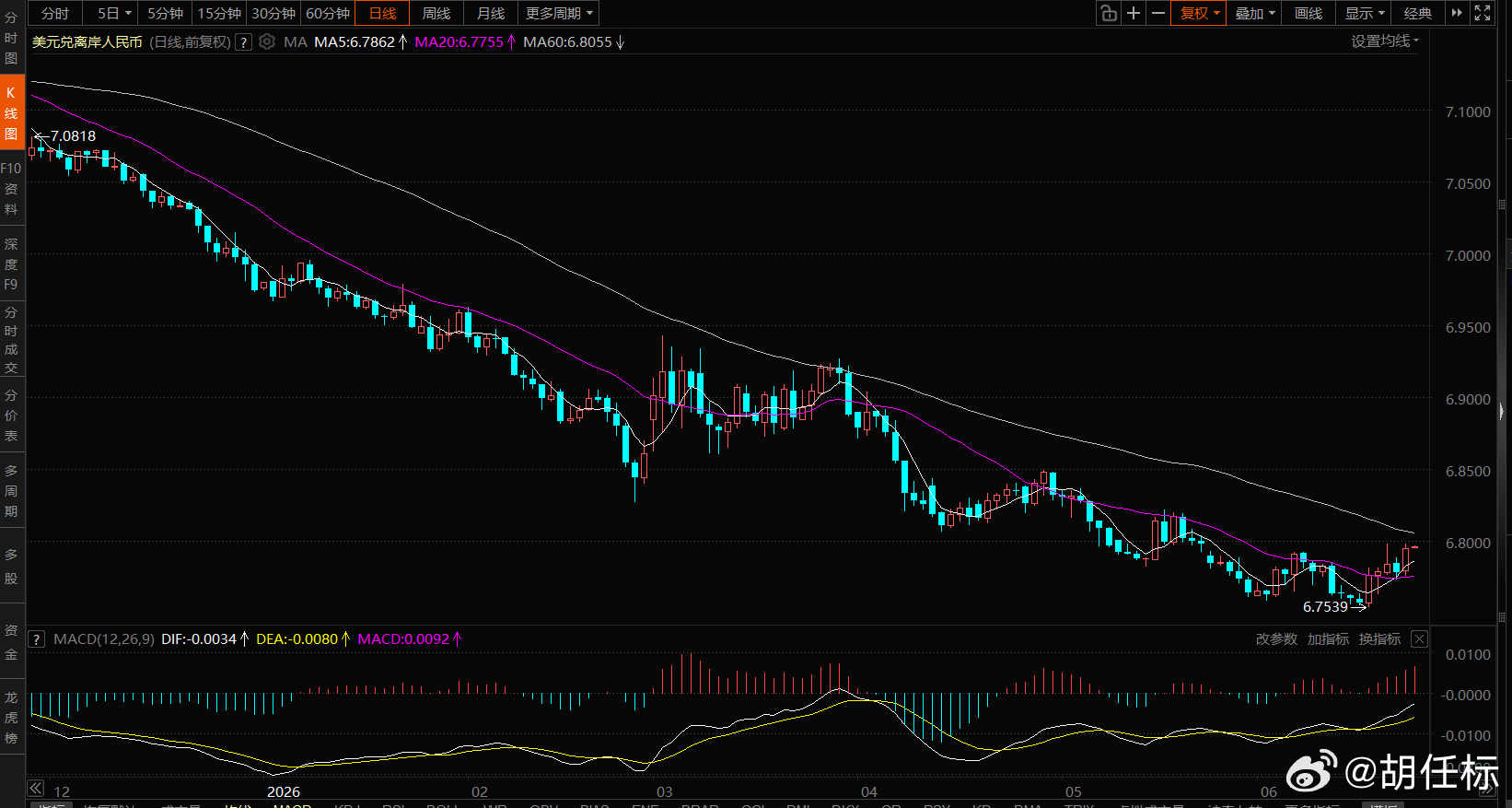Screen dimensions: 1512x808
Task: Open 复权 adjustment dropdown
Action: point(1199,13)
